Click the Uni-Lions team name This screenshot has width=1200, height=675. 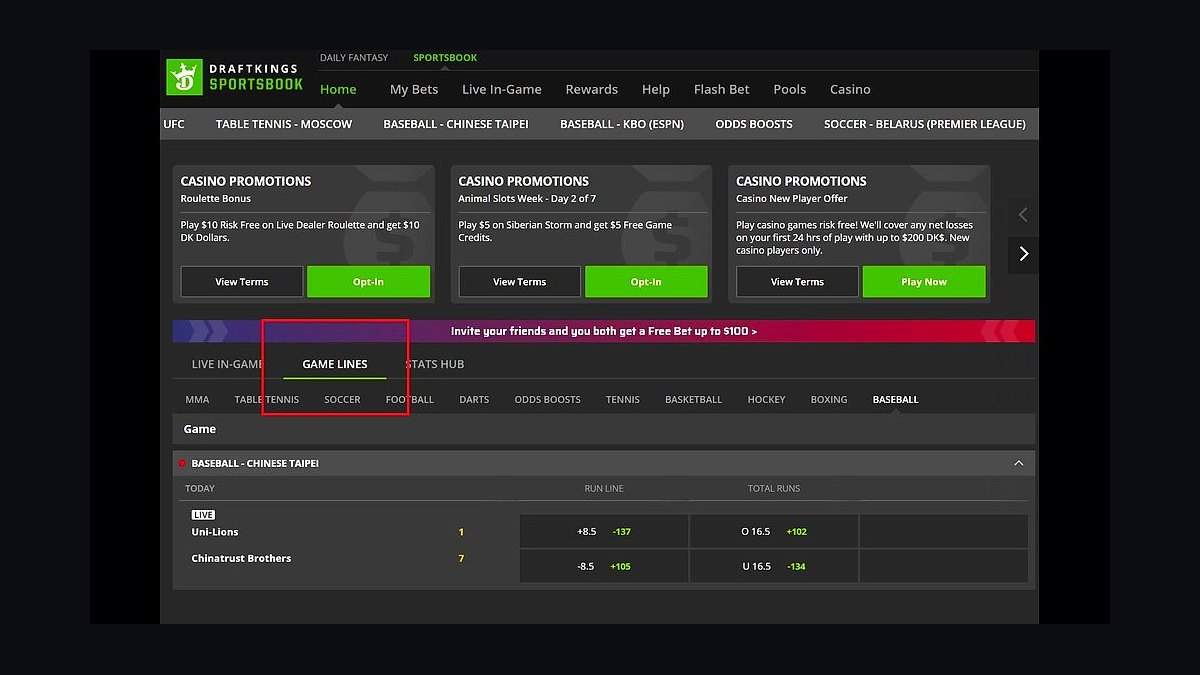(215, 532)
